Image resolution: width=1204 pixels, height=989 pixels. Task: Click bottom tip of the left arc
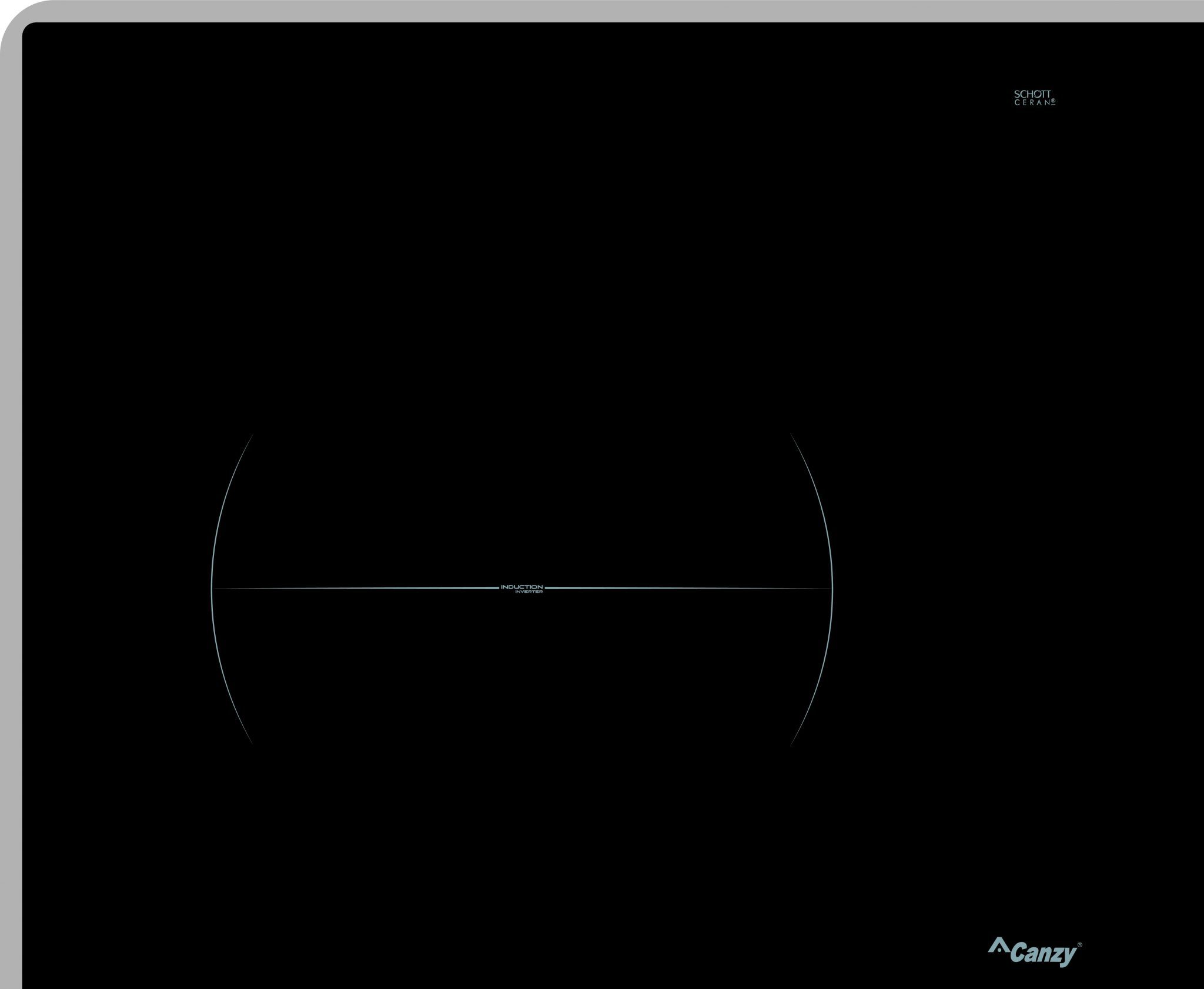(x=252, y=744)
